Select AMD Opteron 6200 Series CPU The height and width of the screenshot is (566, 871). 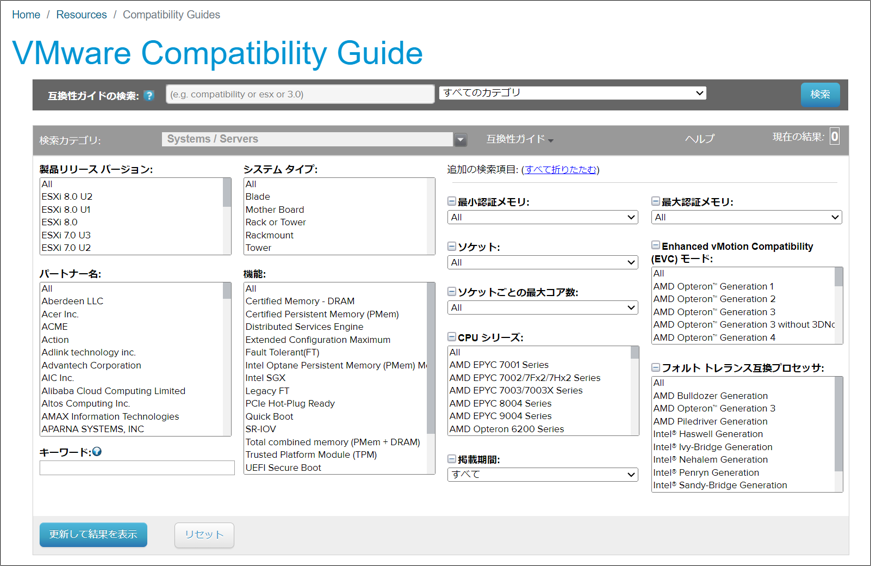(x=507, y=429)
